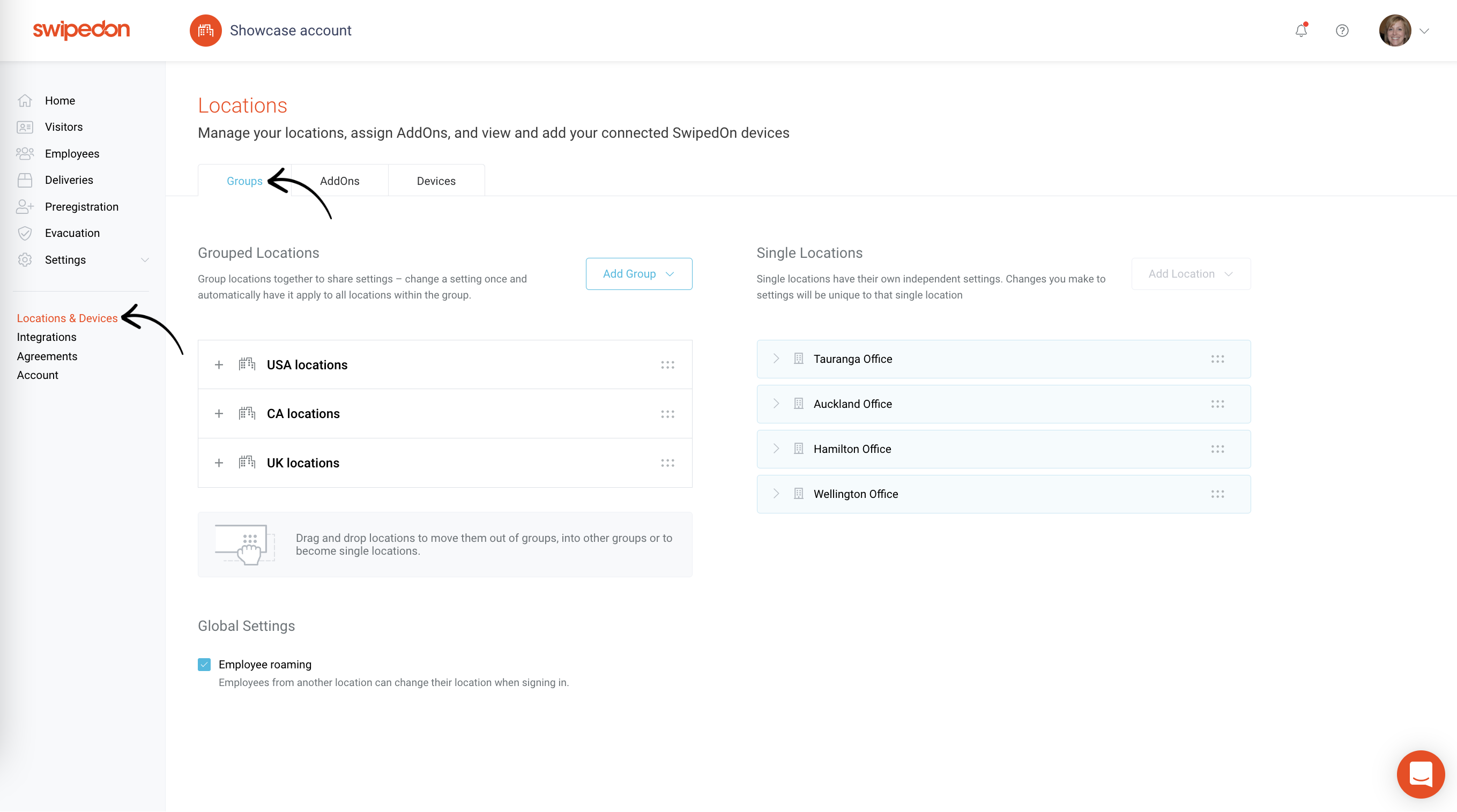The height and width of the screenshot is (812, 1457).
Task: Click the CA locations group building icon
Action: tap(247, 413)
